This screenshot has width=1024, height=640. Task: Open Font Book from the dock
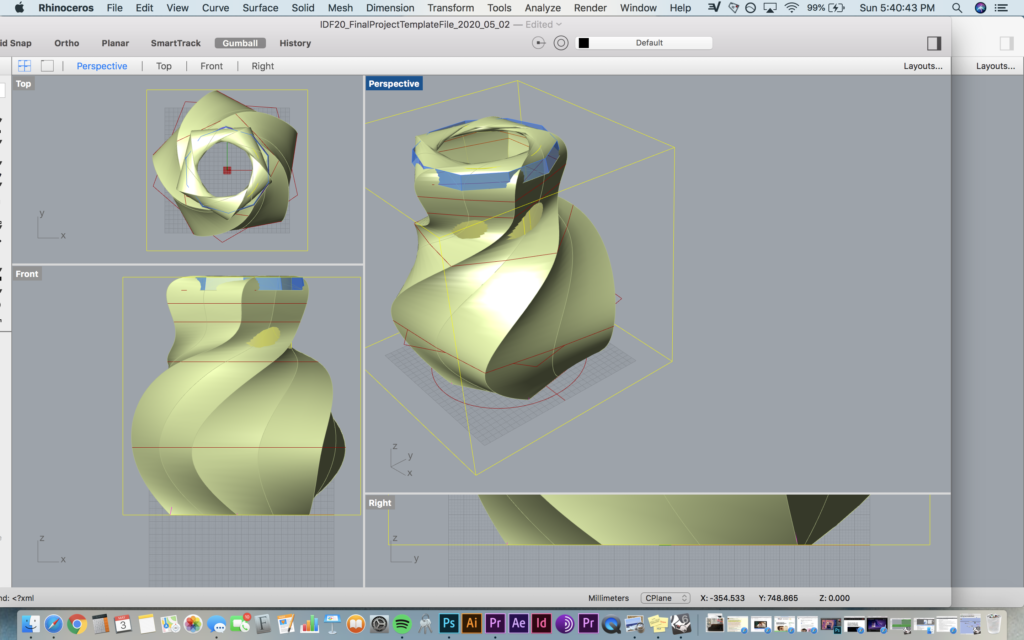(x=263, y=624)
